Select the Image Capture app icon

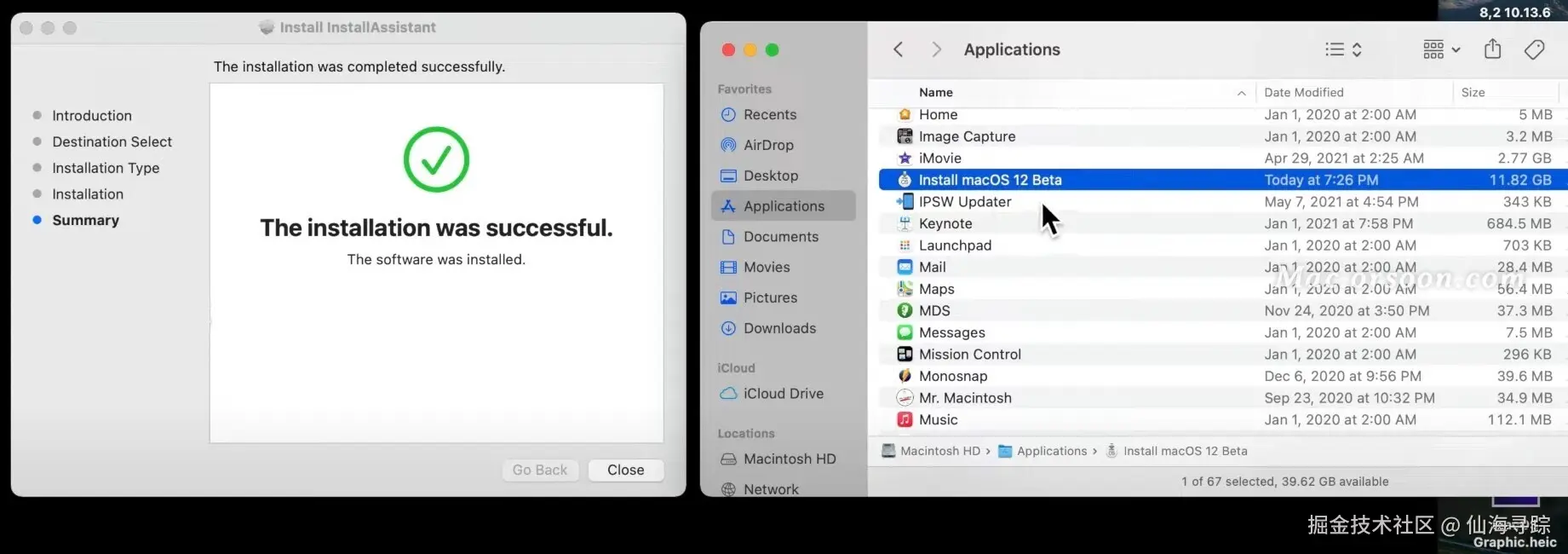[905, 136]
